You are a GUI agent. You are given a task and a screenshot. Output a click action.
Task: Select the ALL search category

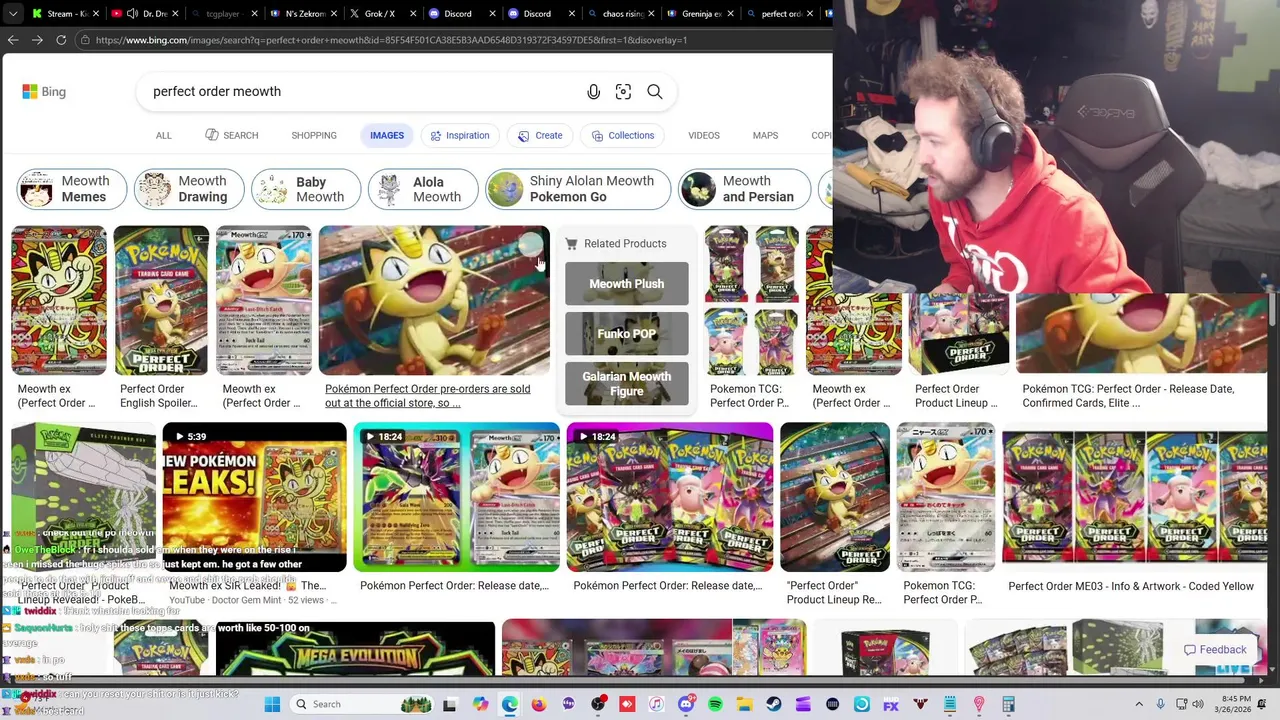click(164, 135)
